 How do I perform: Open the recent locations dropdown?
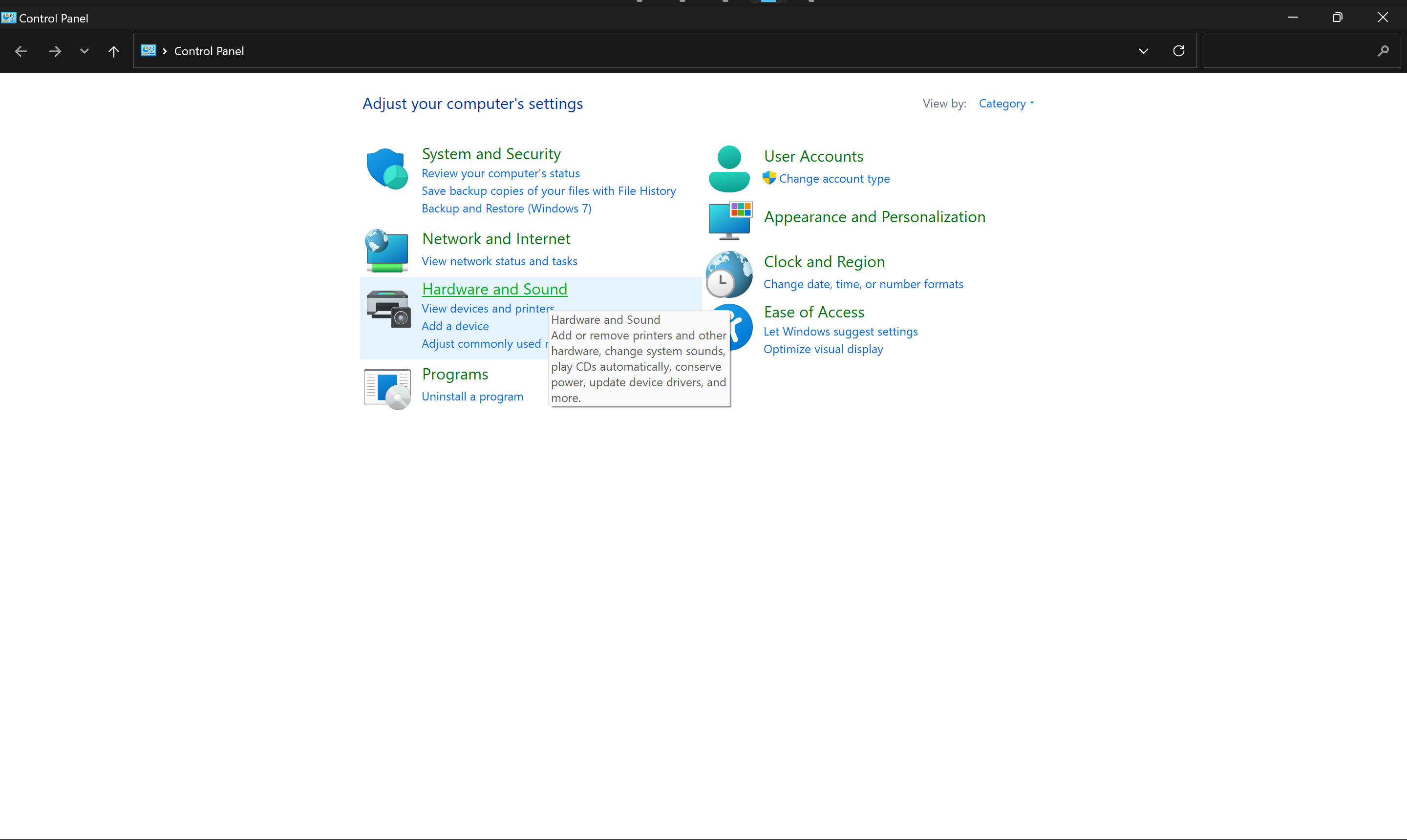[x=85, y=51]
